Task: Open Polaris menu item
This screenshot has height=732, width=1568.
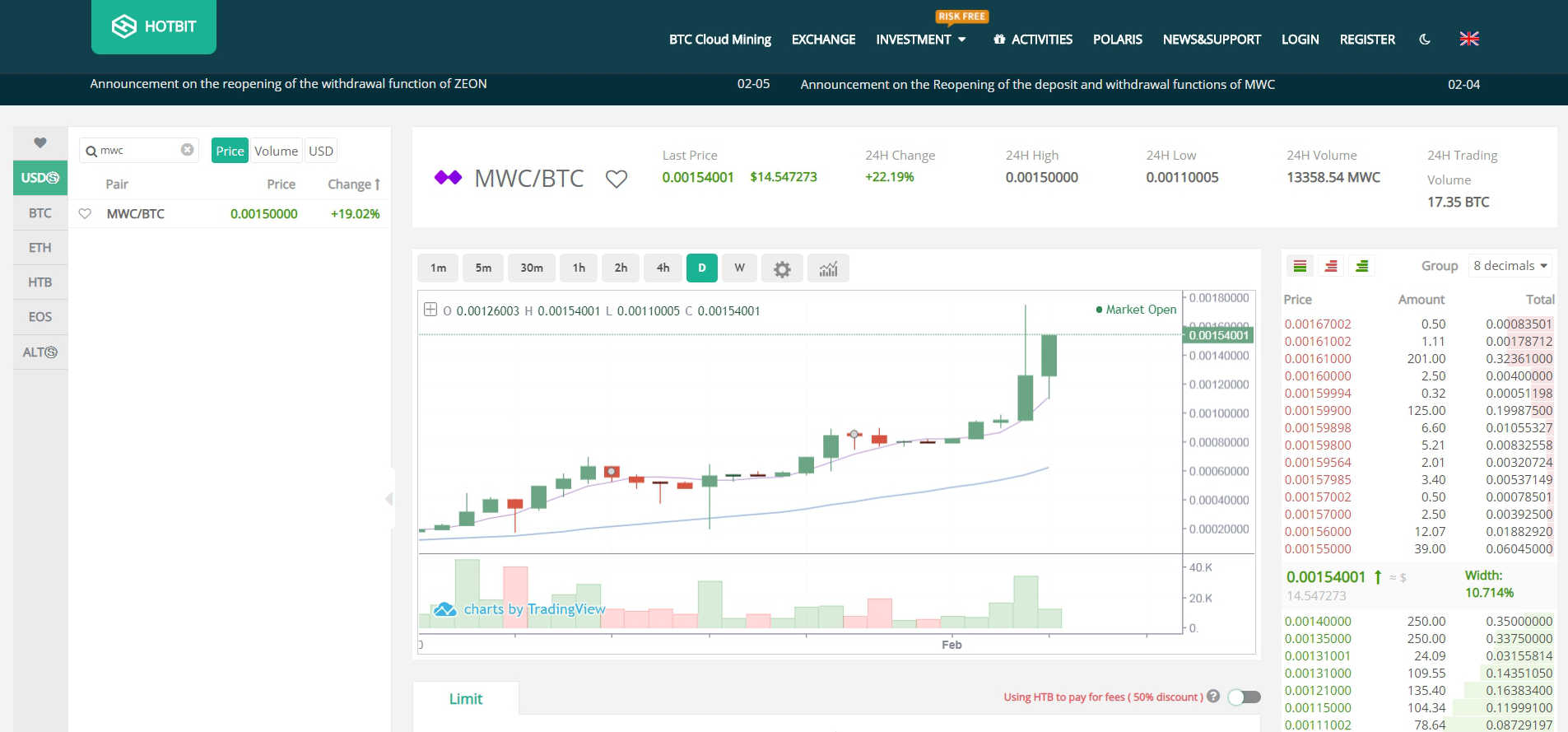Action: (1118, 40)
